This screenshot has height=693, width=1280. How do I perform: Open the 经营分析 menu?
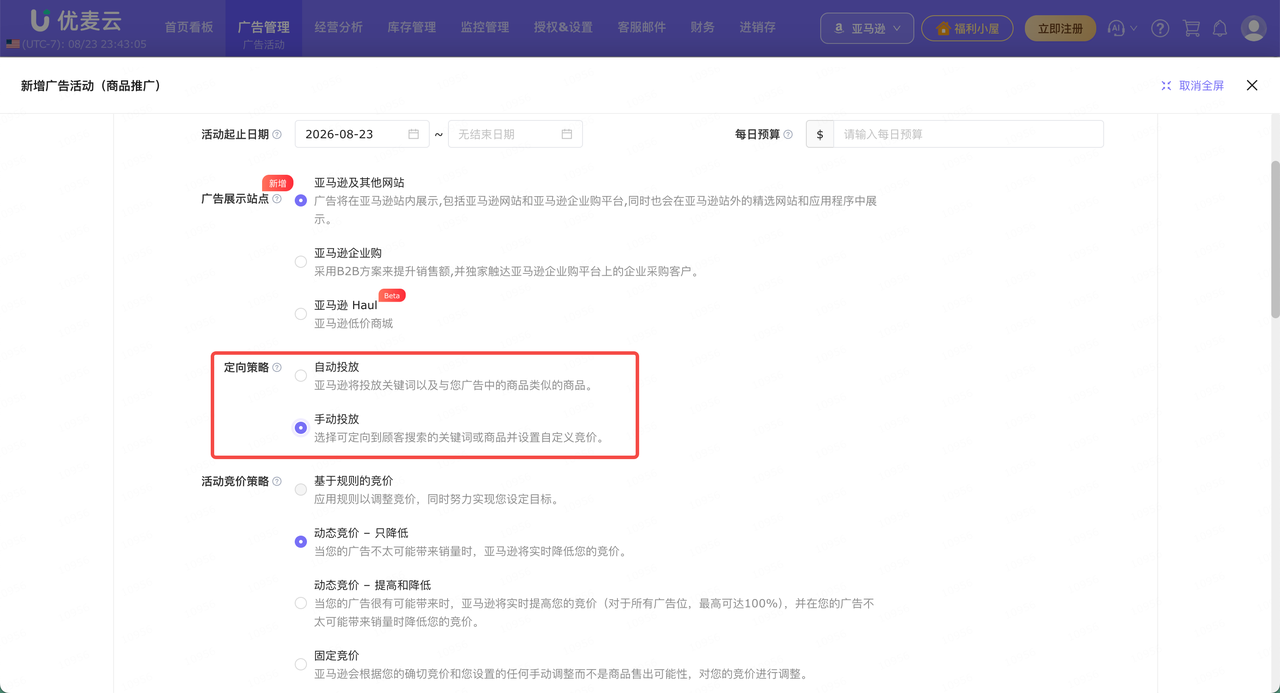click(339, 27)
